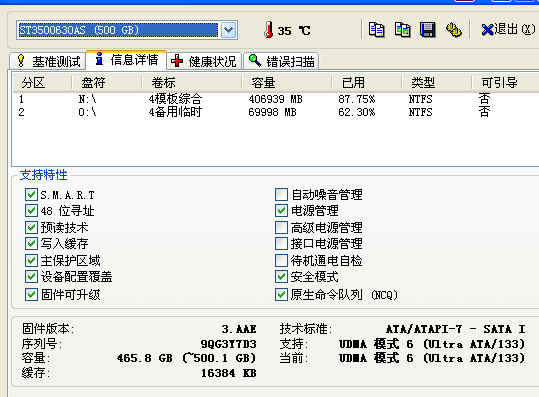The image size is (539, 397).
Task: Toggle the 自动噪音管理 checkbox
Action: click(281, 195)
